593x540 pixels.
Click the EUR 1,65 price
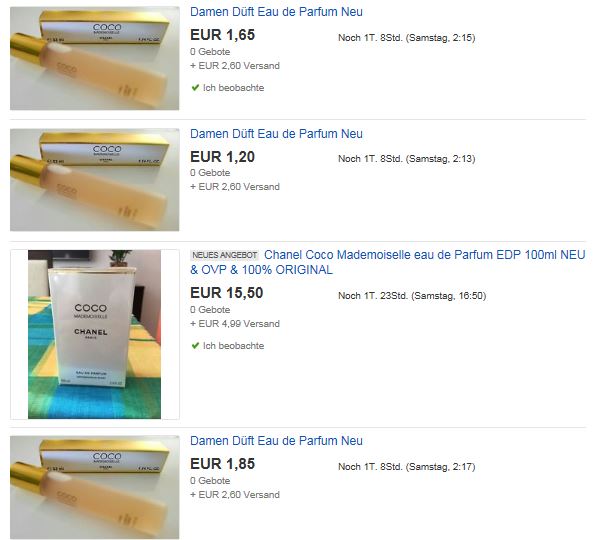coord(223,35)
